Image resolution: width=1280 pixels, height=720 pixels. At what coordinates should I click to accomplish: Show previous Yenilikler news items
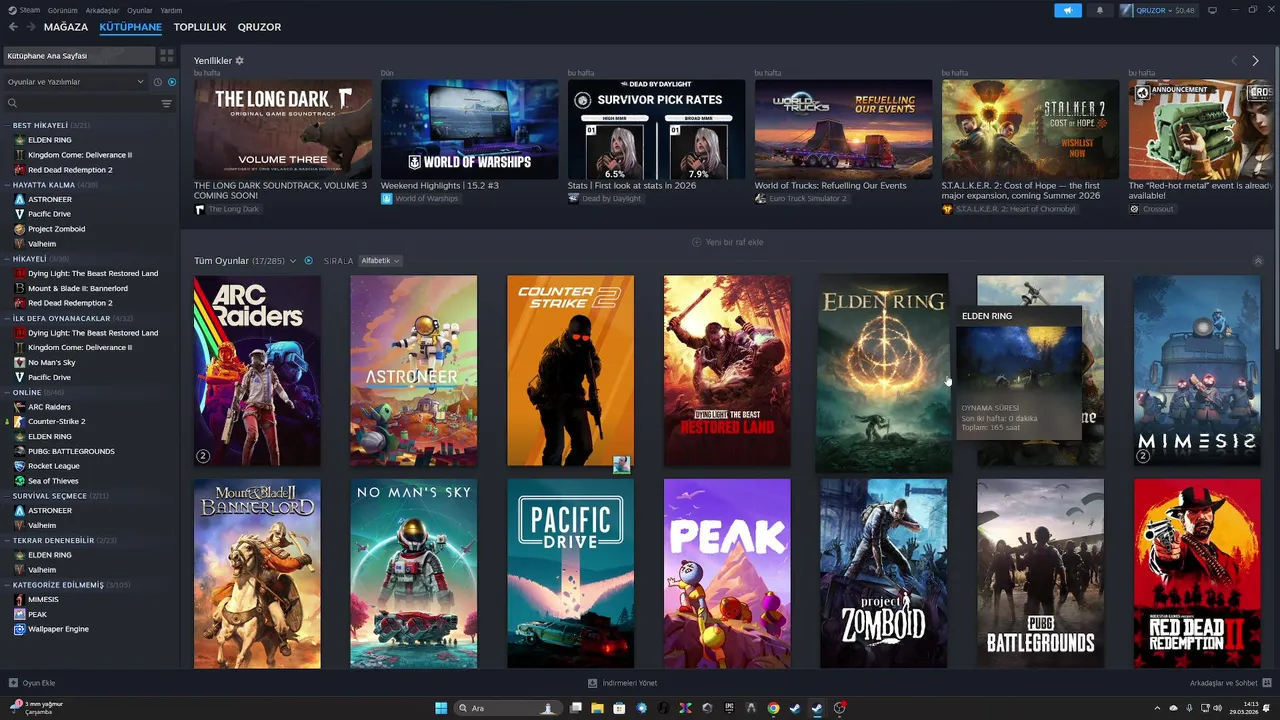point(1234,61)
